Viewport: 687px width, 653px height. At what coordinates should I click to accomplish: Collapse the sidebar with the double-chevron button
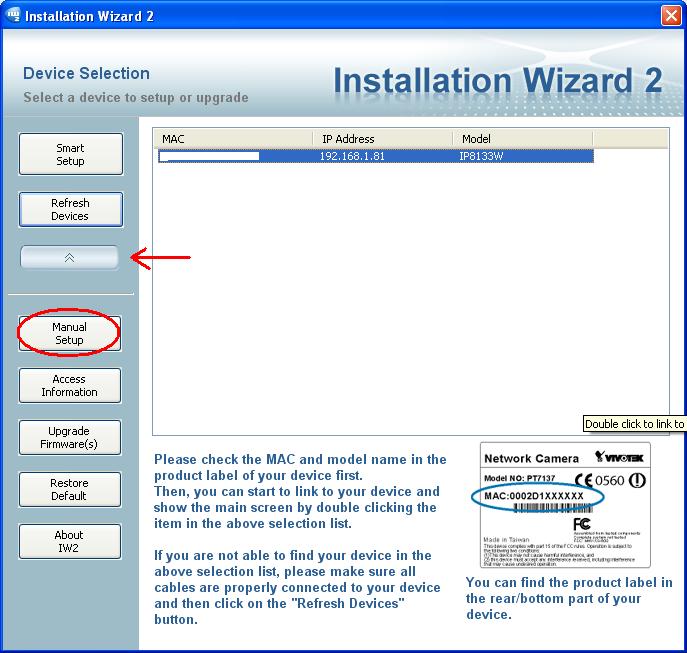[69, 258]
